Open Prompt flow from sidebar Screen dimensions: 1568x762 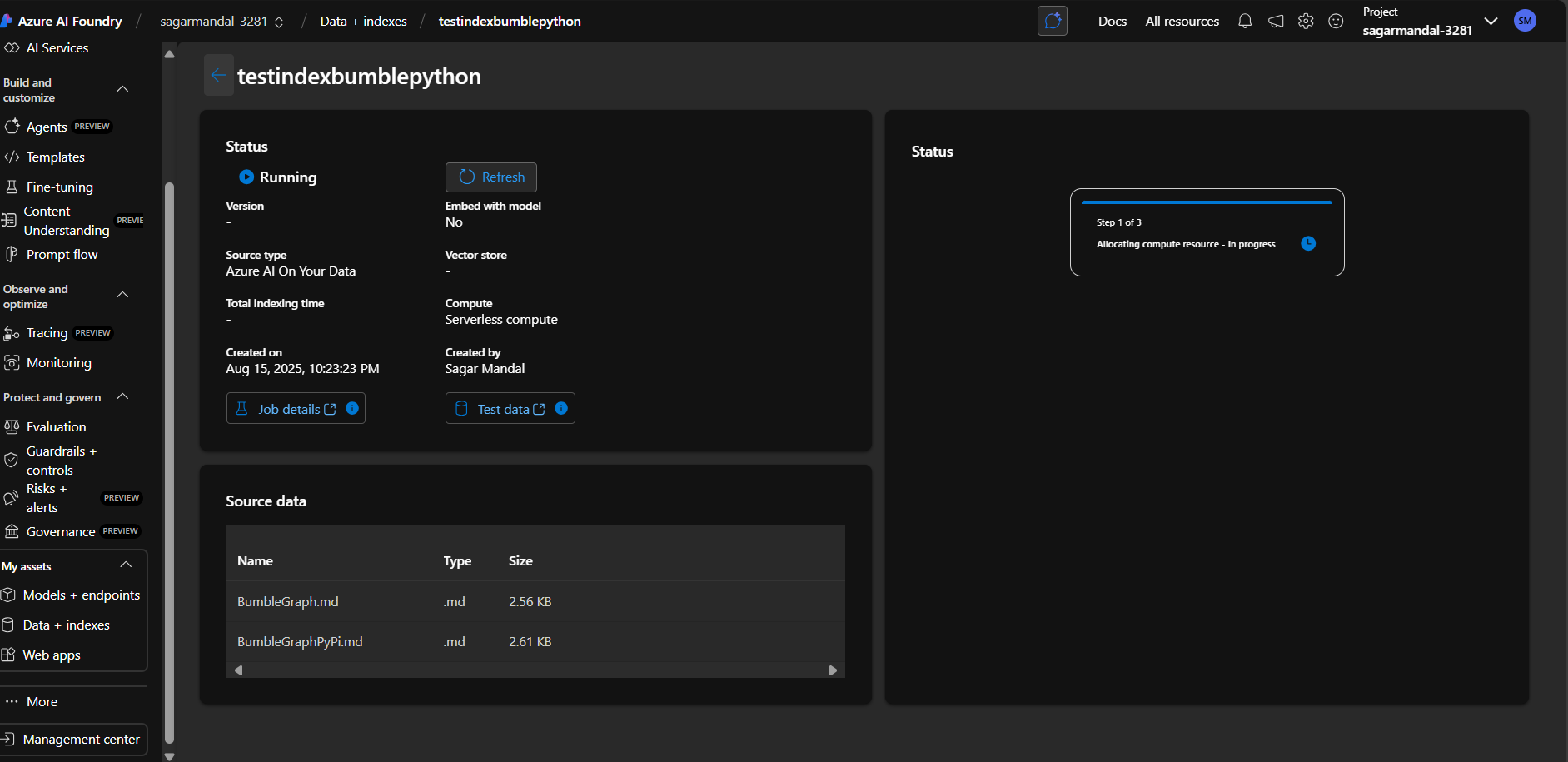pyautogui.click(x=62, y=254)
